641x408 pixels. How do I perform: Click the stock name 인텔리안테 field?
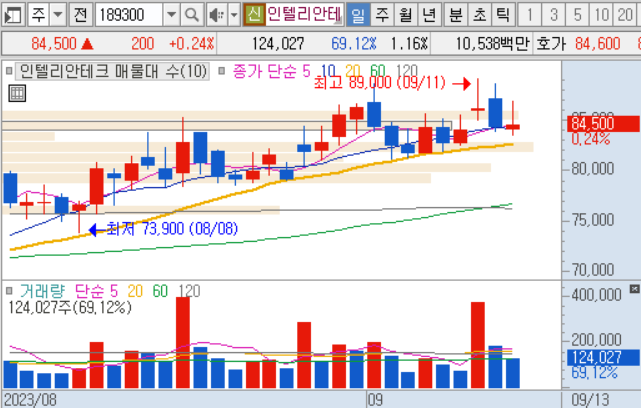304,15
